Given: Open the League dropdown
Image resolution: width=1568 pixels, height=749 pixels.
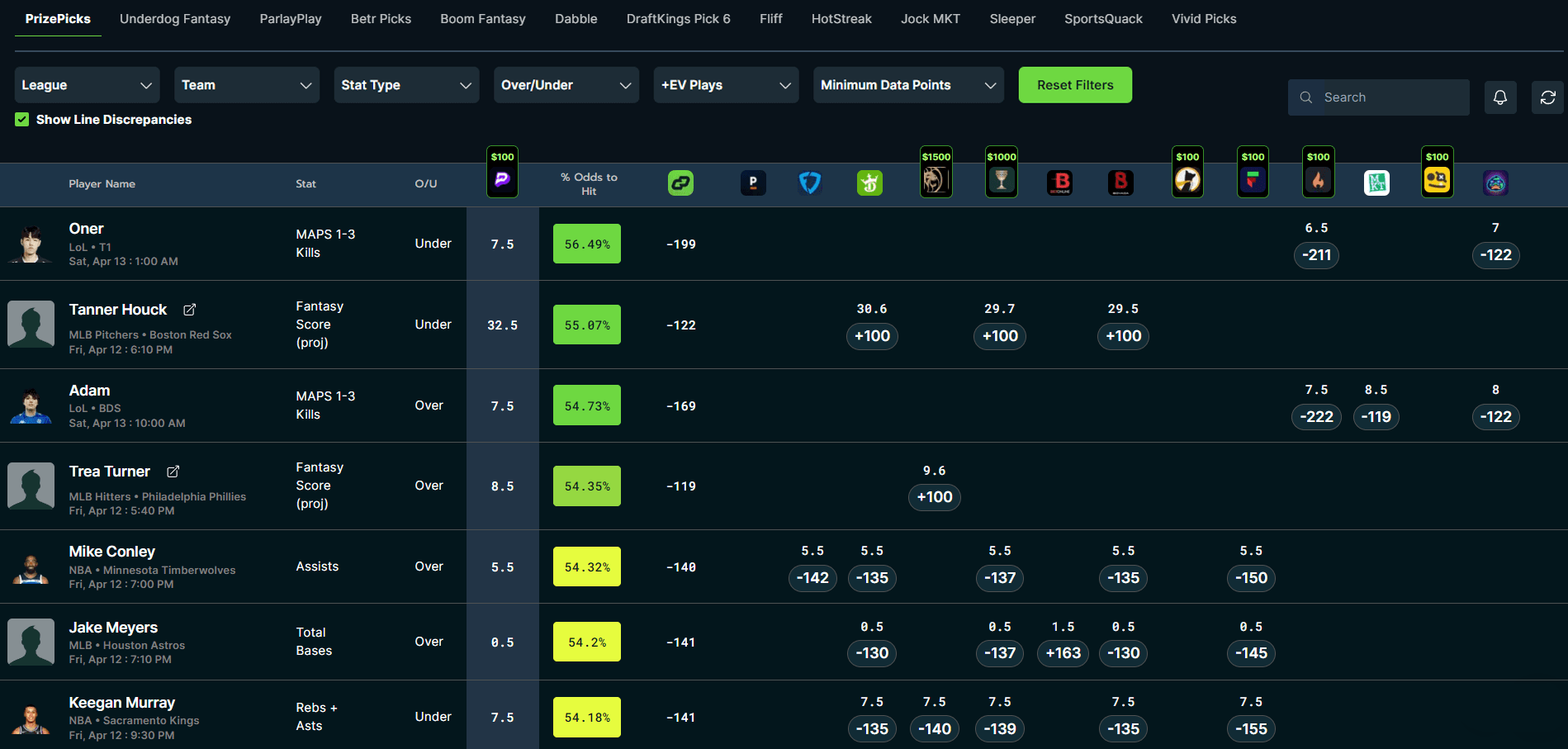Looking at the screenshot, I should point(87,85).
